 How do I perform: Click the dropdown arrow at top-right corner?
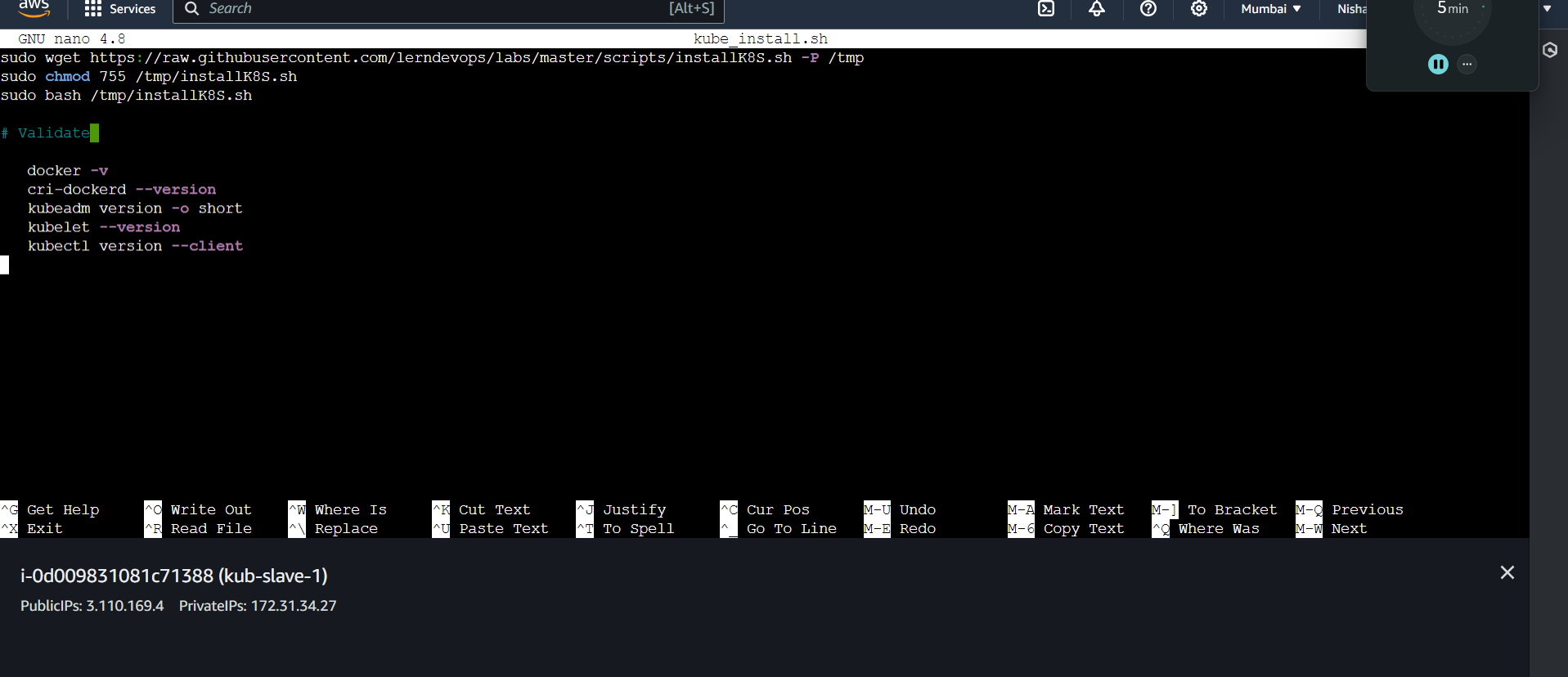click(1547, 9)
